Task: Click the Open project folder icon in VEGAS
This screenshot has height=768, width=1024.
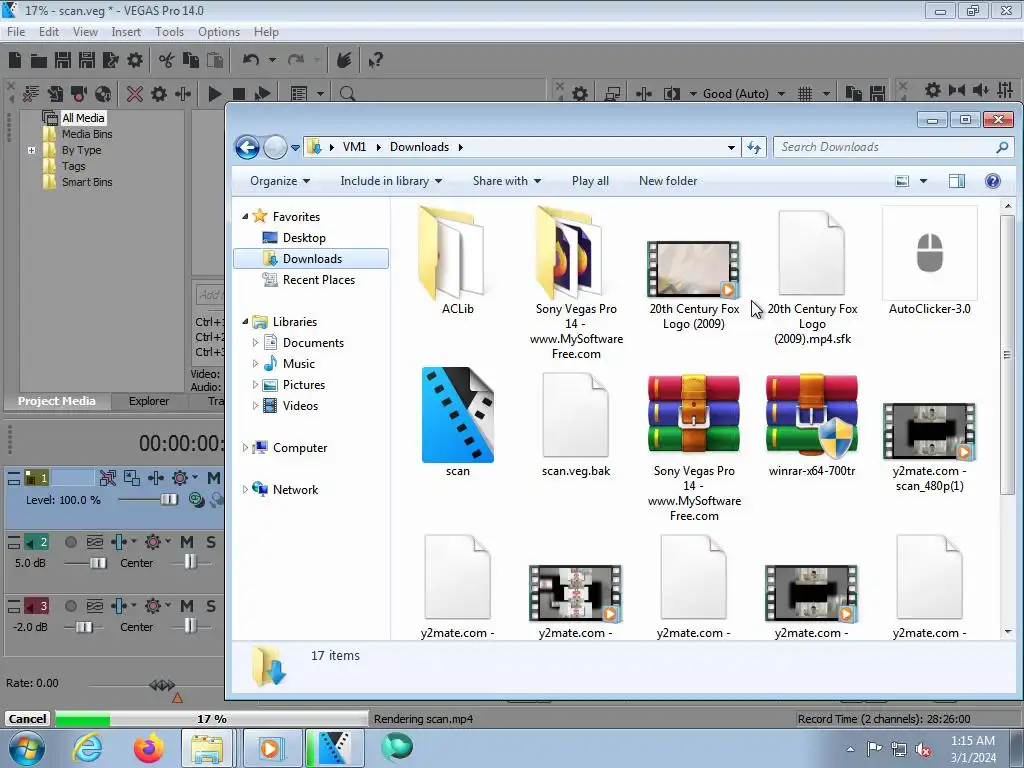Action: pos(39,61)
